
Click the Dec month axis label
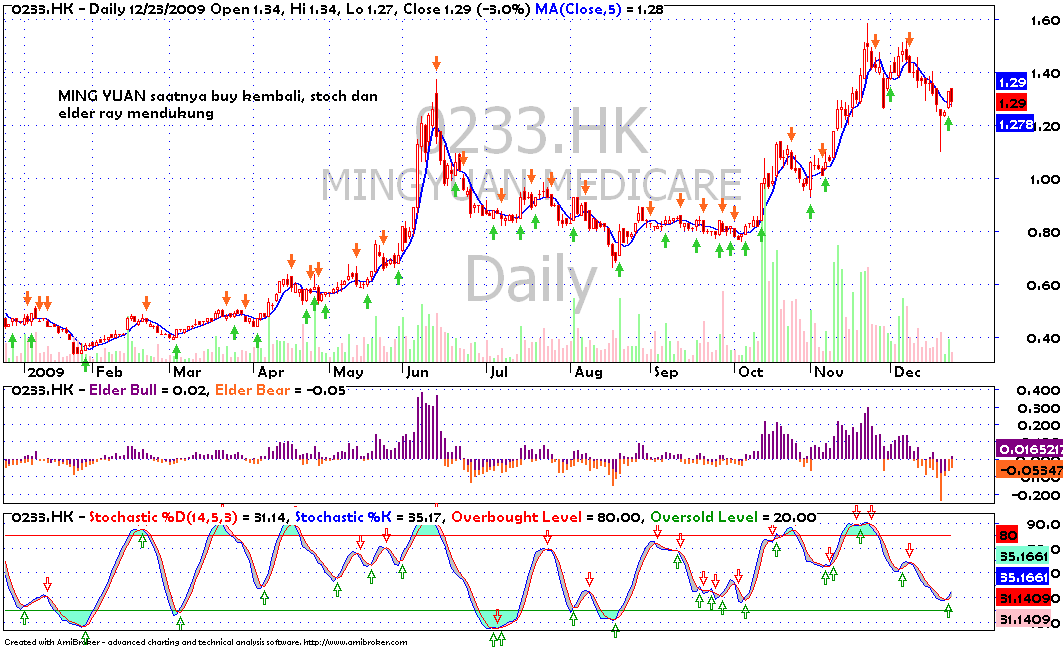pyautogui.click(x=907, y=372)
